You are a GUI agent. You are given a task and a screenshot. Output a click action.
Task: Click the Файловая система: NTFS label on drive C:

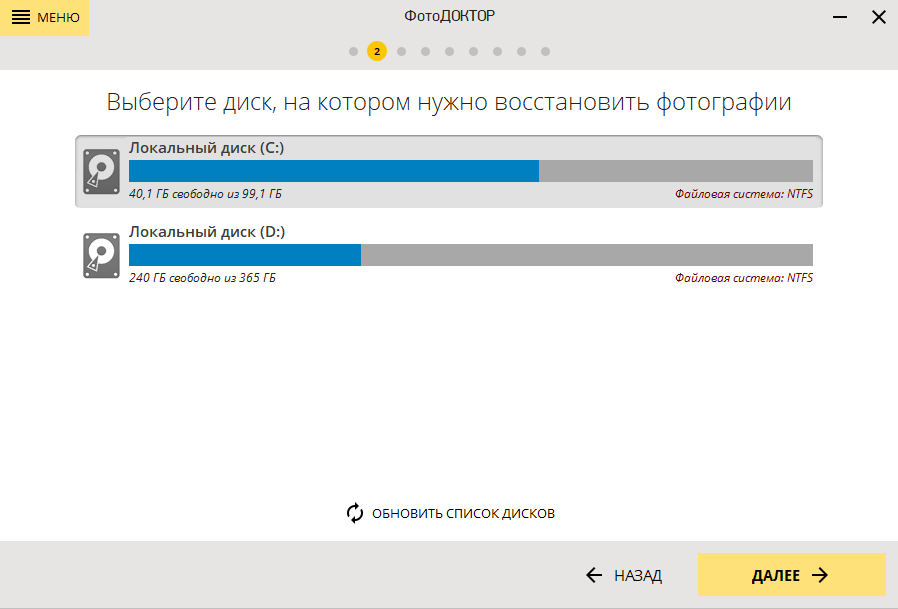click(x=745, y=192)
